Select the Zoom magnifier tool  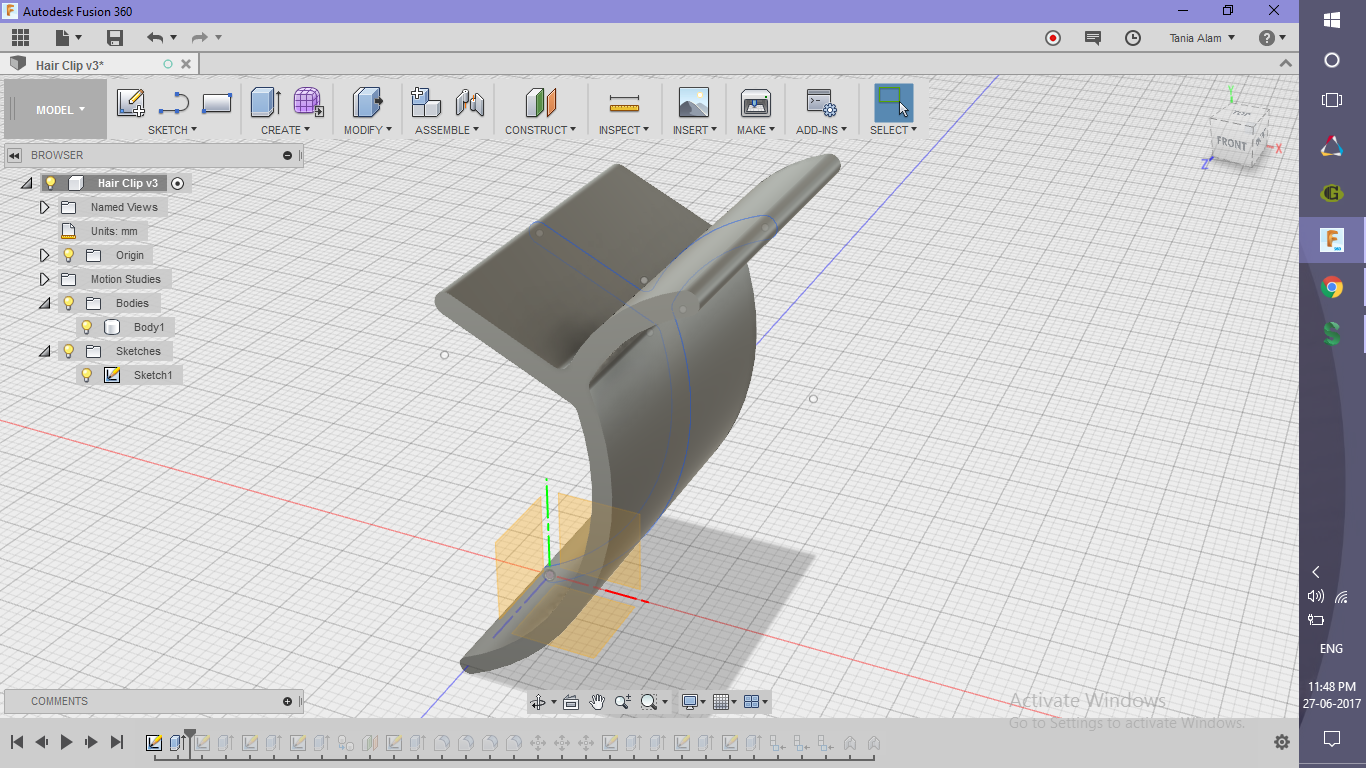pyautogui.click(x=623, y=702)
